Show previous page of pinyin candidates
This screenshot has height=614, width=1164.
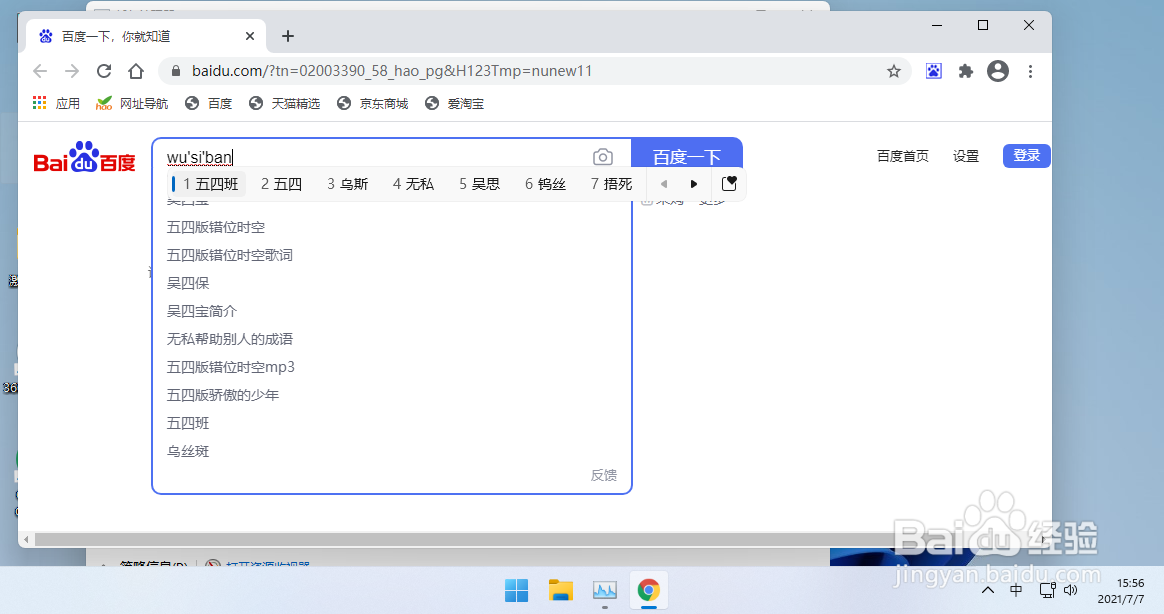664,183
